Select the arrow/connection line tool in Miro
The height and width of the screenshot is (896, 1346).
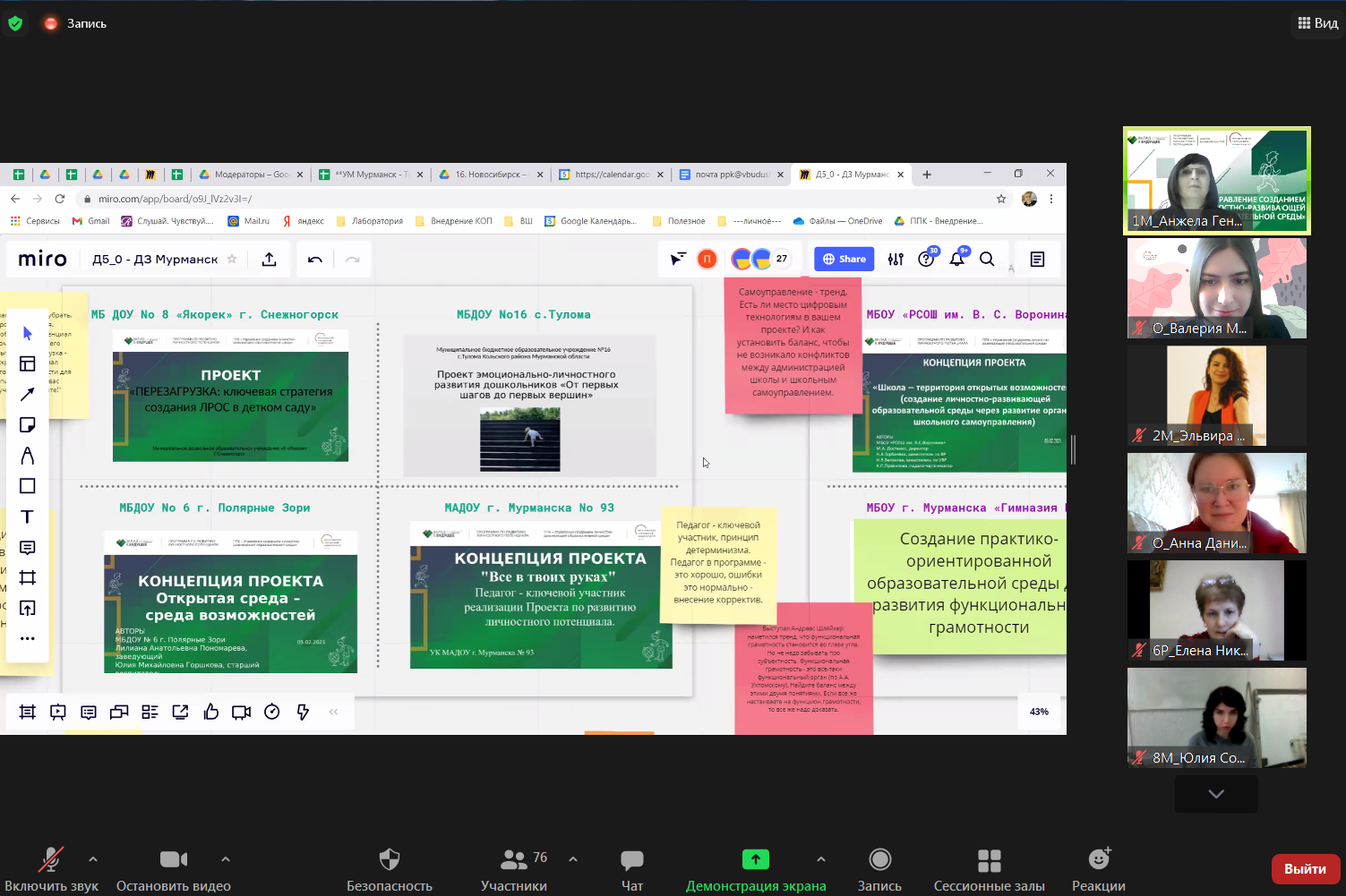tap(28, 394)
